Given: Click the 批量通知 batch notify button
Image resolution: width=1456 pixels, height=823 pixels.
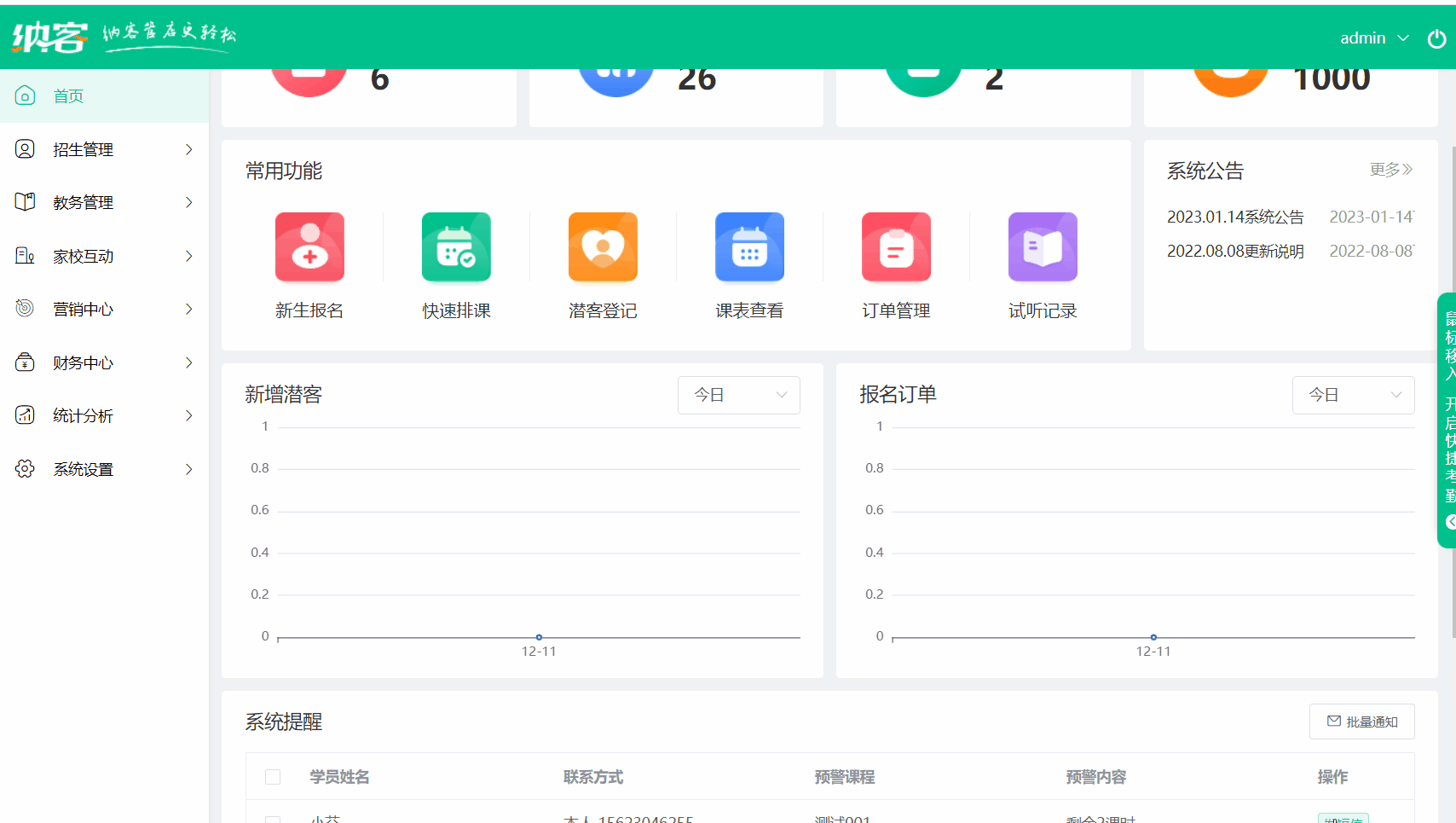Looking at the screenshot, I should pyautogui.click(x=1361, y=721).
